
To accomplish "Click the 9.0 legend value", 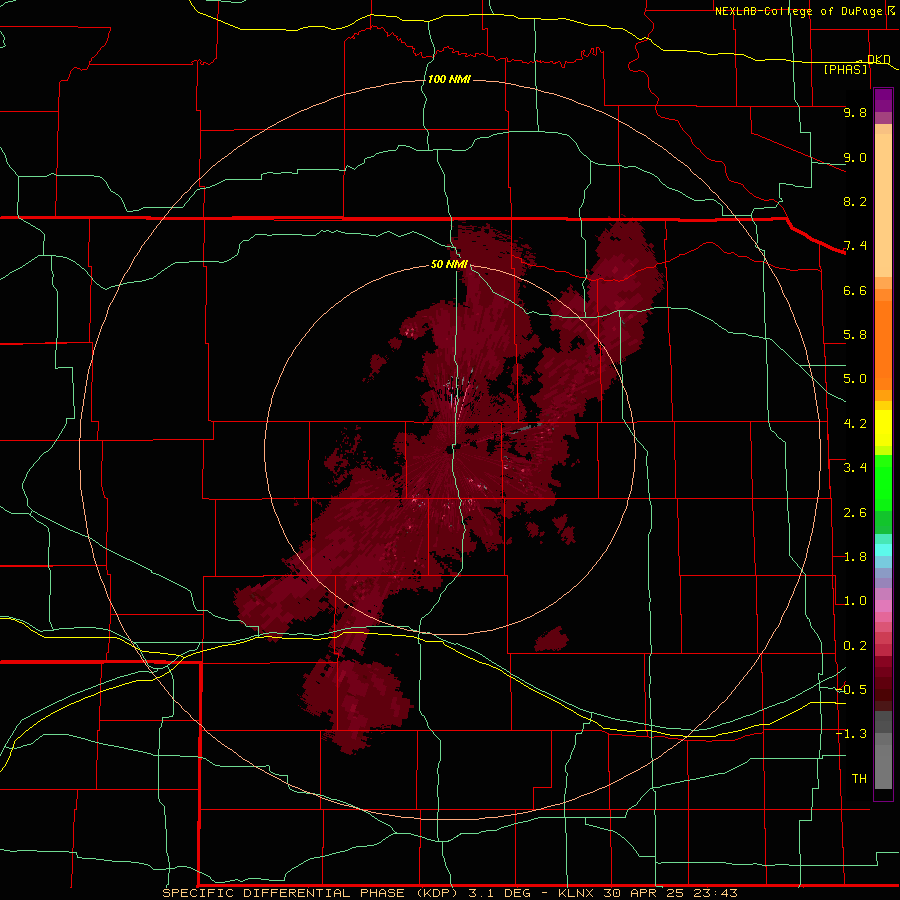I will 855,157.
